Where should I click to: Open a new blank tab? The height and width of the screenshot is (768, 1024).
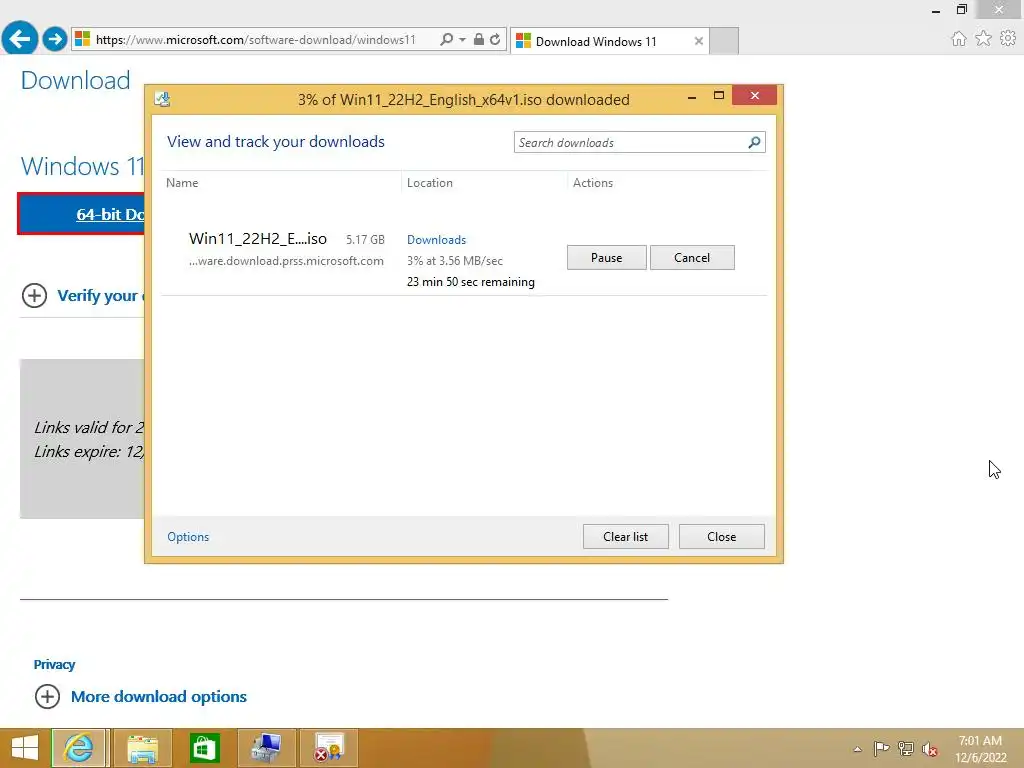[724, 41]
